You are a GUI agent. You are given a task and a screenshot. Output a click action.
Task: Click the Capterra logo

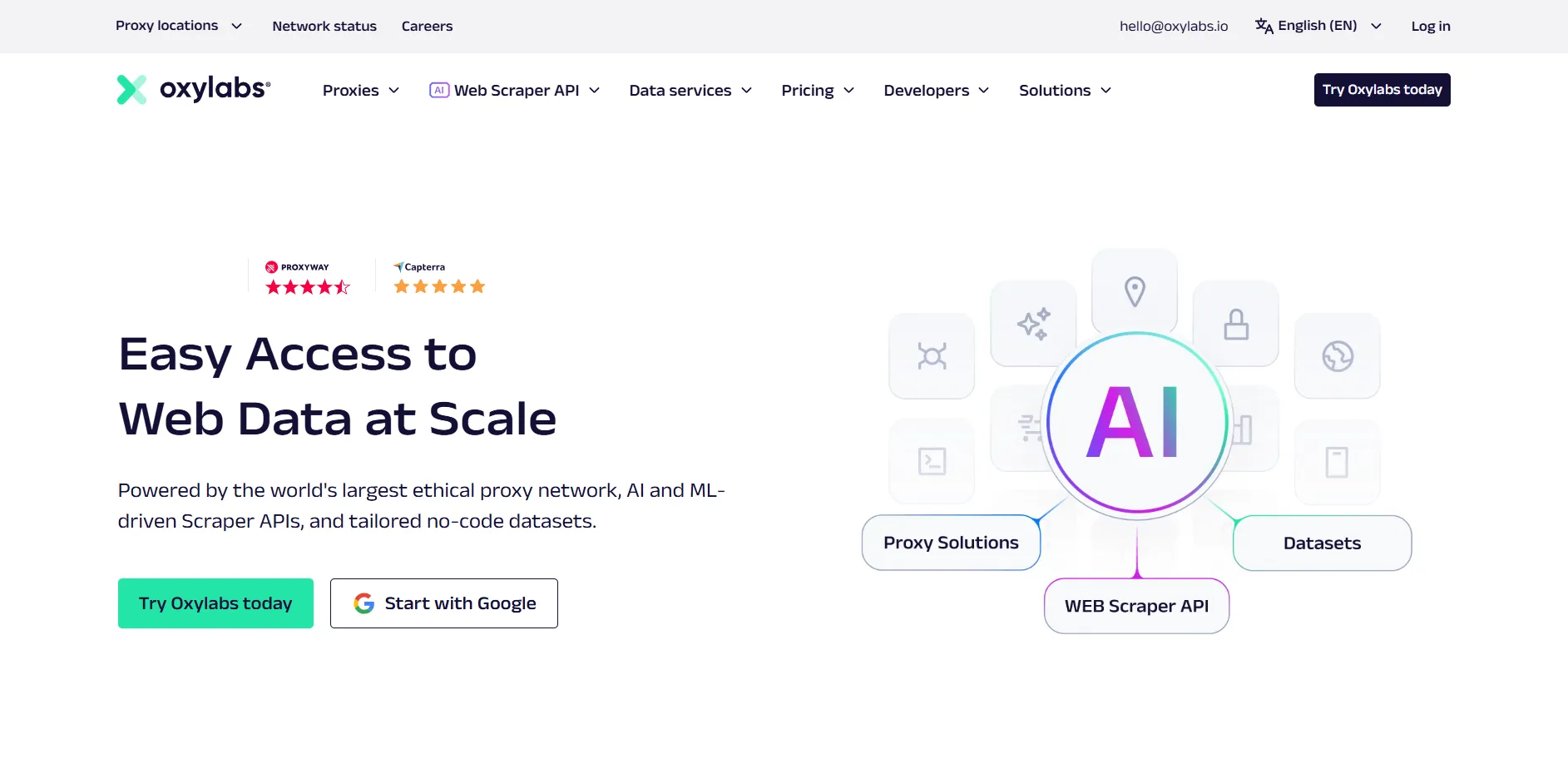pos(419,266)
